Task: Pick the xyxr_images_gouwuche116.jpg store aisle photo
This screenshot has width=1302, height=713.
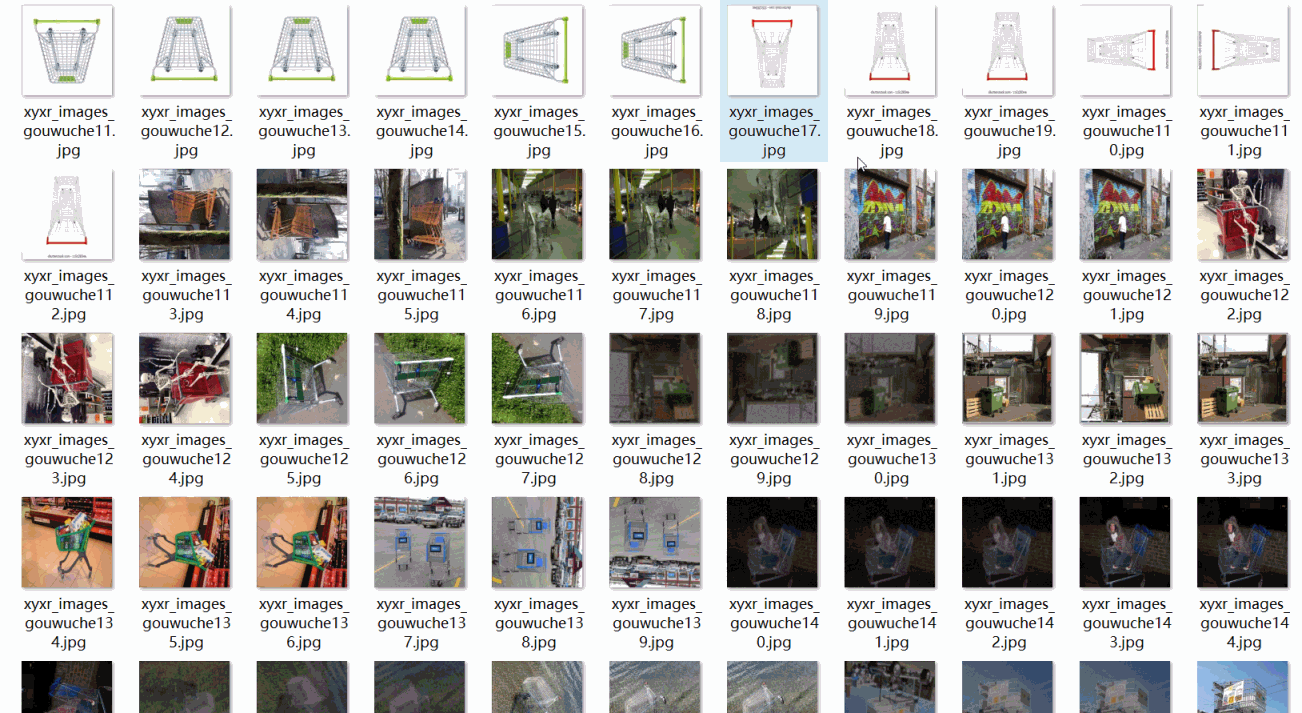Action: pos(538,214)
